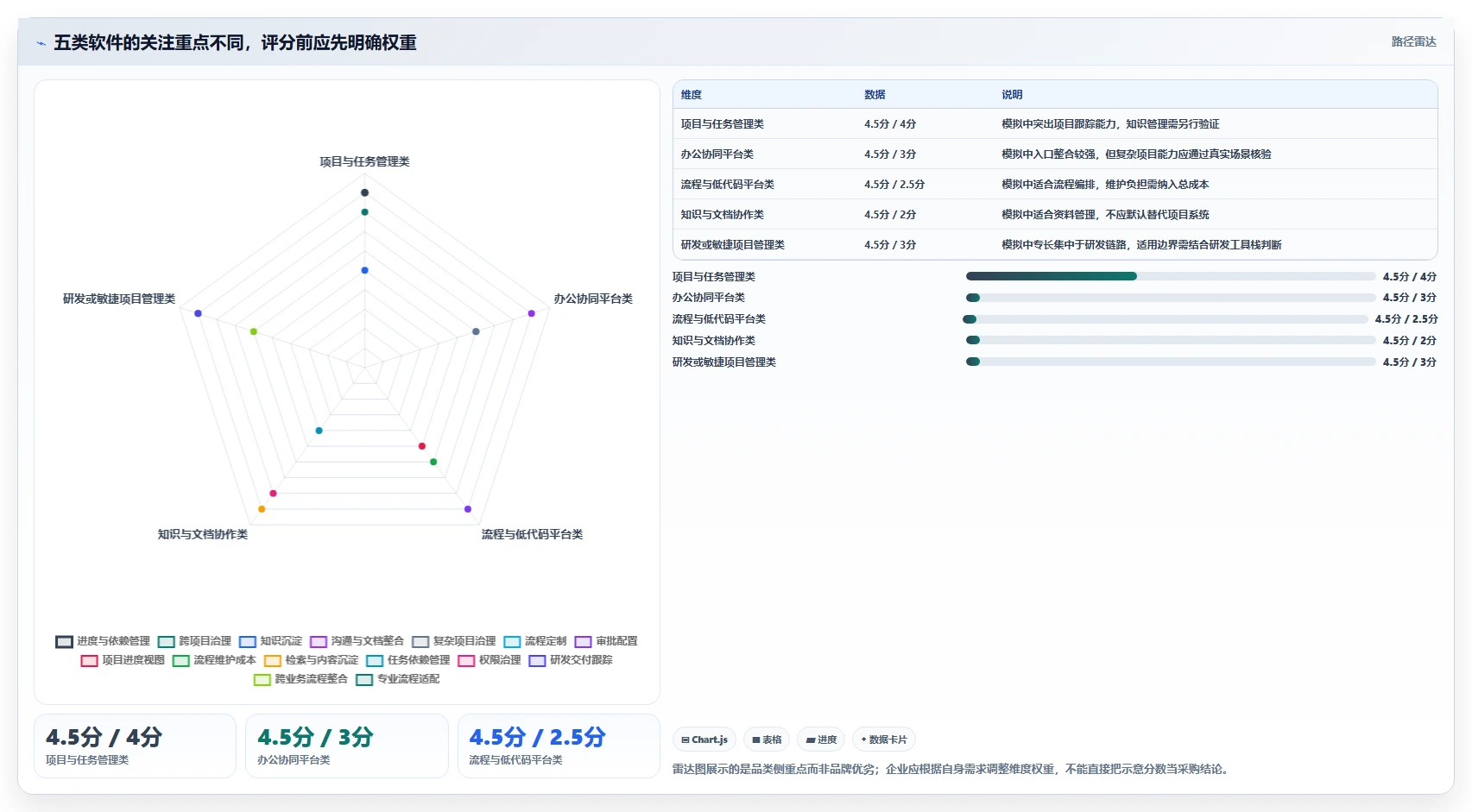Click the note 模拟中突出项目跟踪能力，知识管理需另行验证

click(x=1110, y=124)
